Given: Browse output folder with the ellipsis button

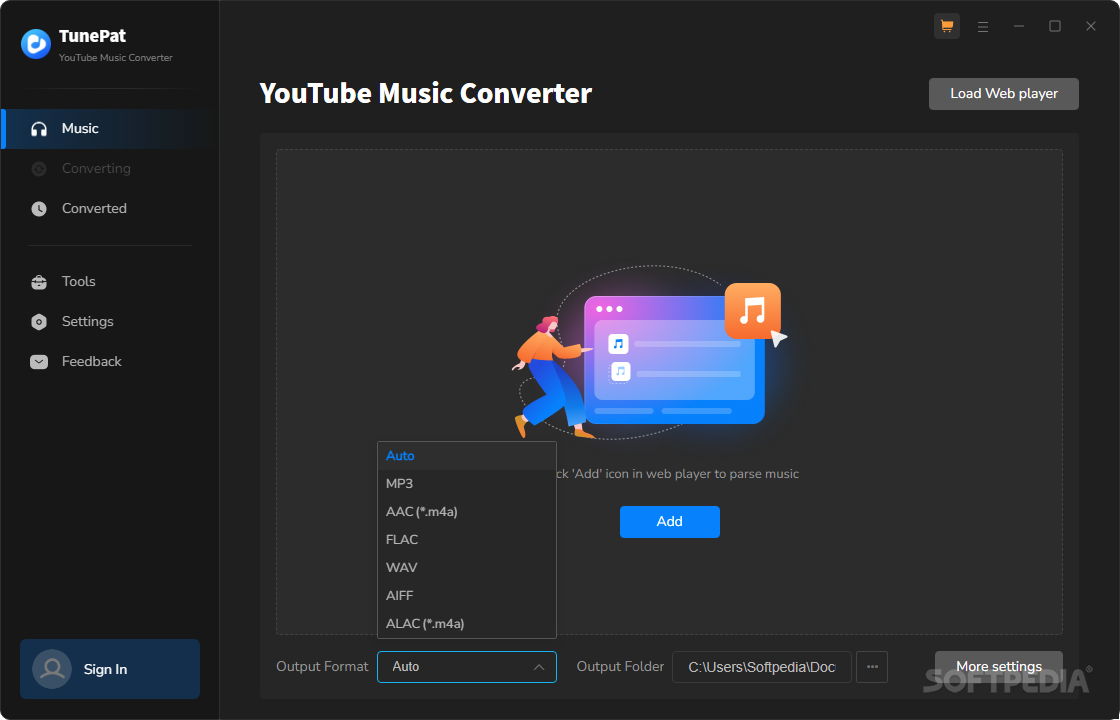Looking at the screenshot, I should pos(872,666).
